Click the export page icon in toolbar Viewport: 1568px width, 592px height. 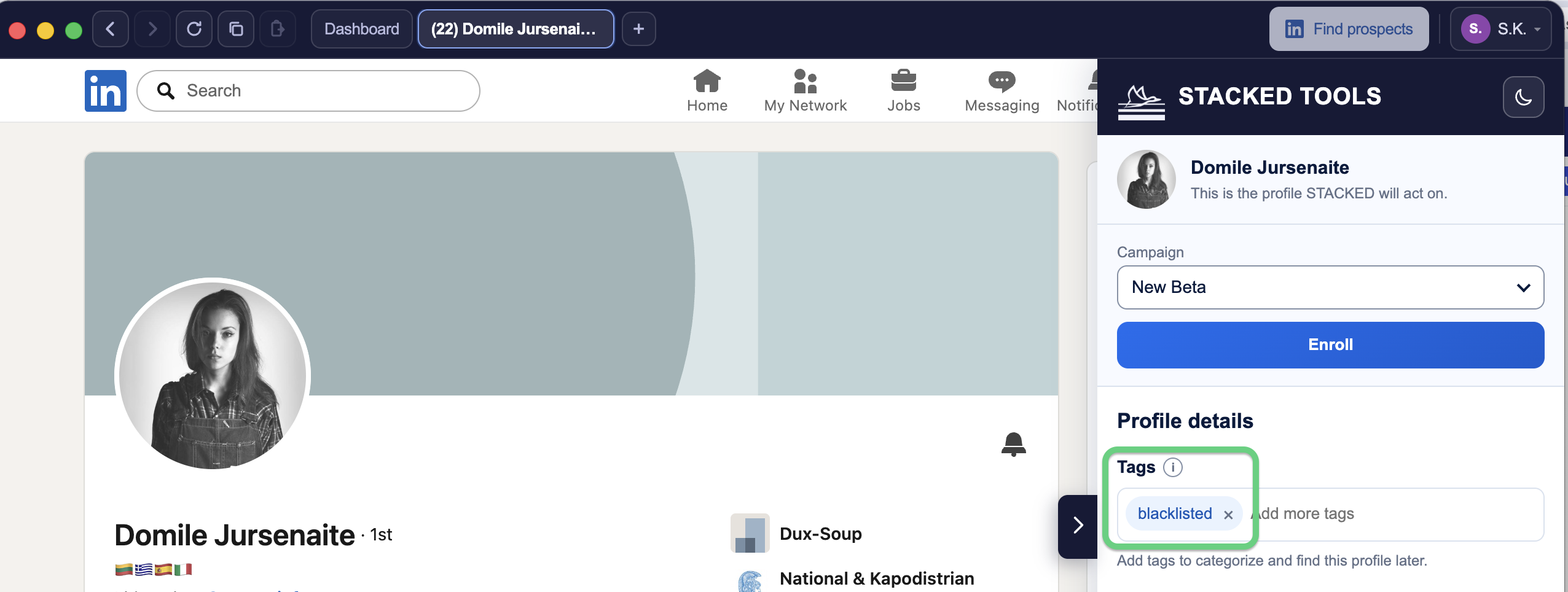[x=278, y=29]
